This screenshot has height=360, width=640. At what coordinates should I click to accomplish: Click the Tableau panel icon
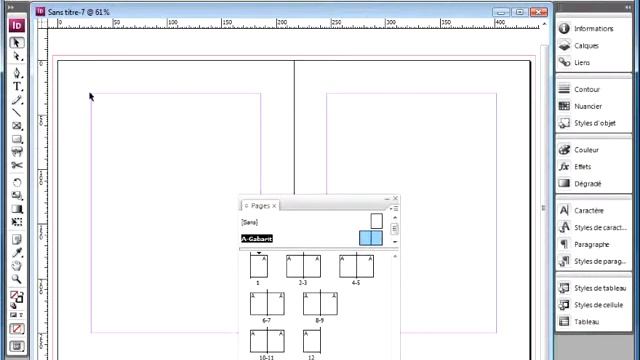point(564,322)
